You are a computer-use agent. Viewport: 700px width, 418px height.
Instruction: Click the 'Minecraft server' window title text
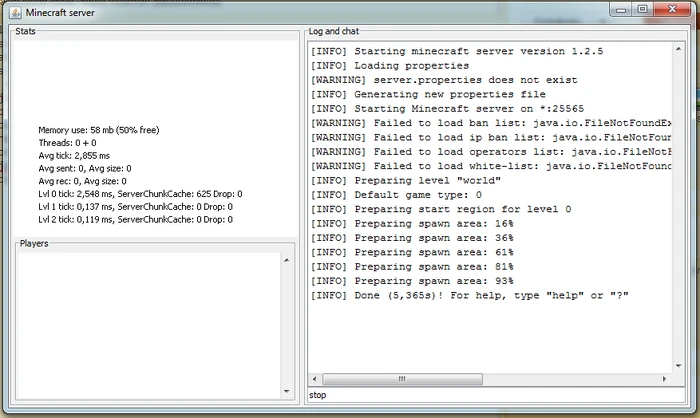[60, 13]
